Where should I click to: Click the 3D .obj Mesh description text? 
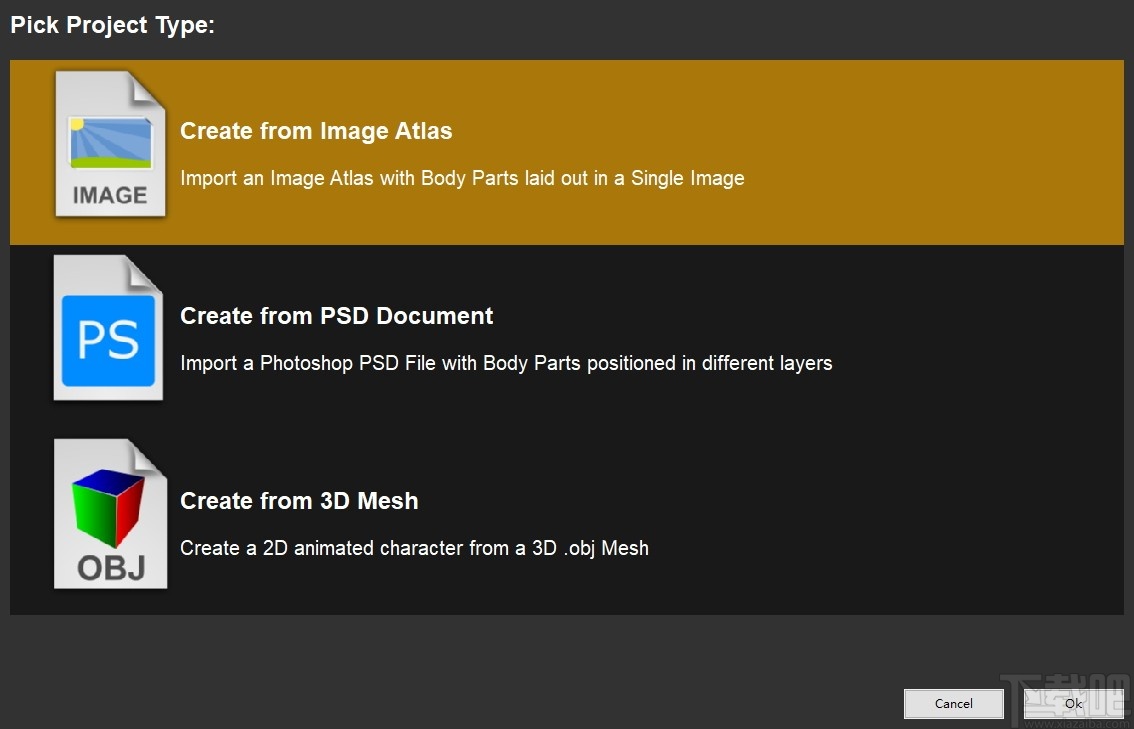click(414, 548)
